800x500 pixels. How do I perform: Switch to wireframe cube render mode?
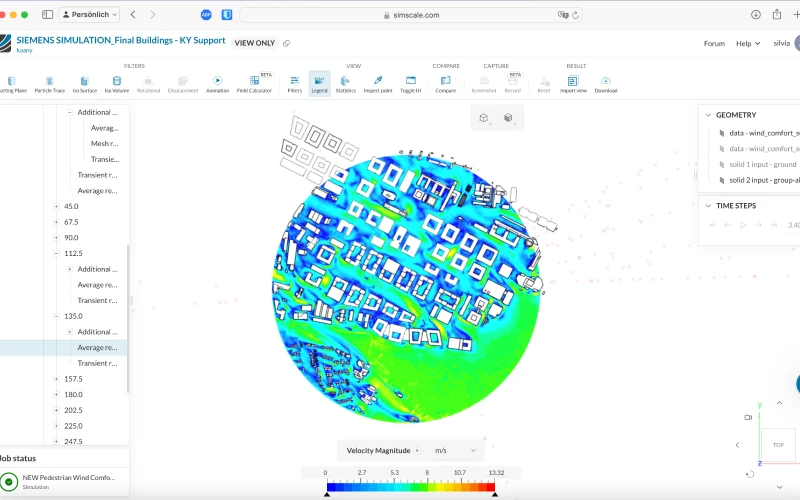(484, 118)
